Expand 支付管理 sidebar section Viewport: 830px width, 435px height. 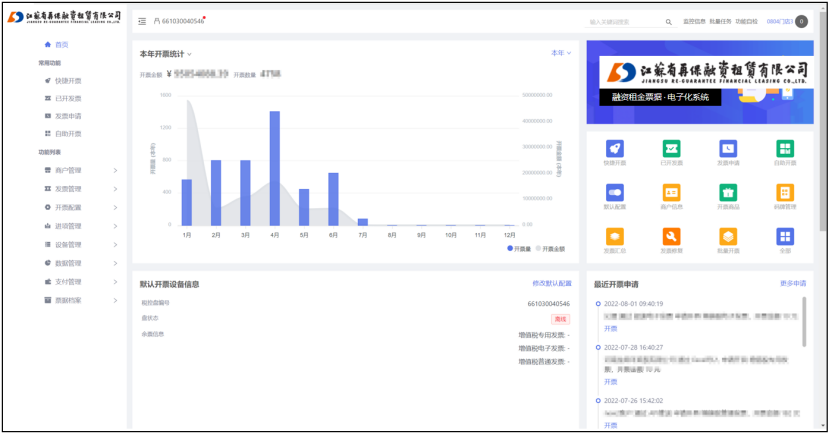coord(80,282)
